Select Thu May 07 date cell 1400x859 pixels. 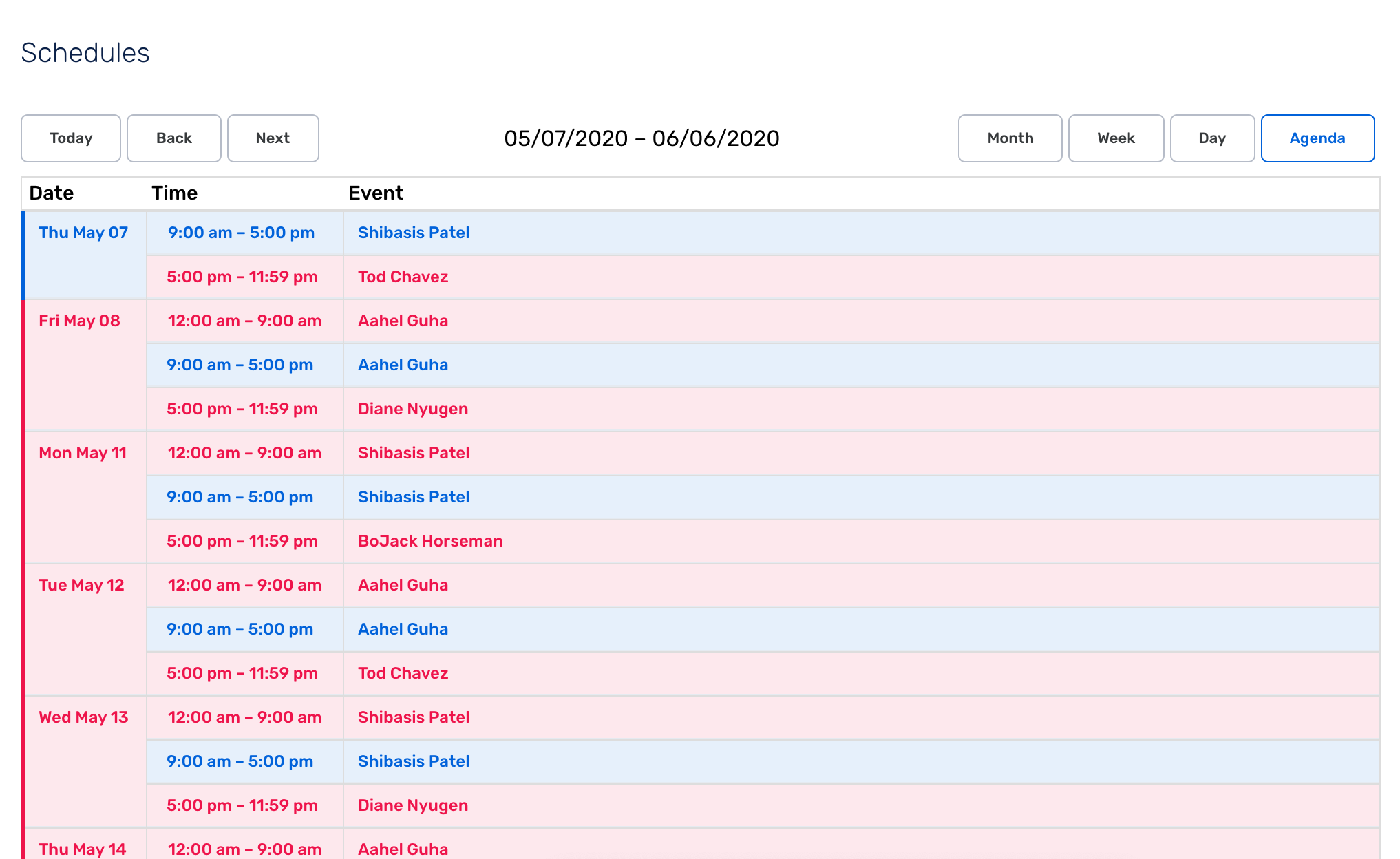(85, 255)
